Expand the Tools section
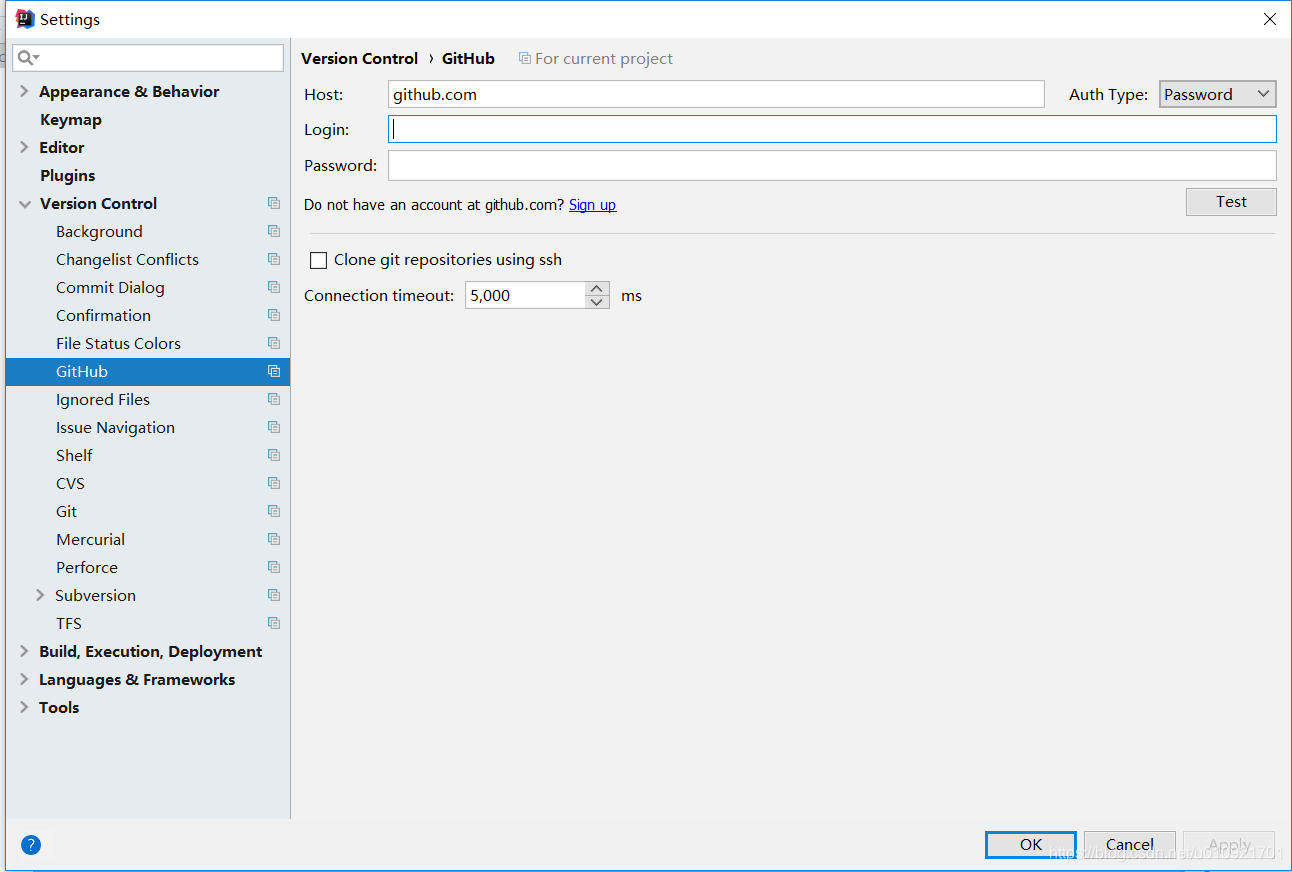The height and width of the screenshot is (872, 1292). [x=24, y=707]
